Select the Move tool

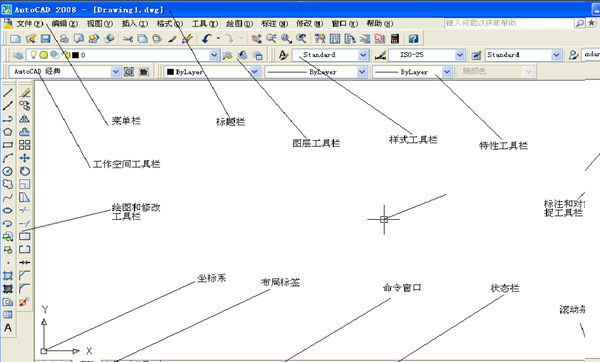[25, 158]
